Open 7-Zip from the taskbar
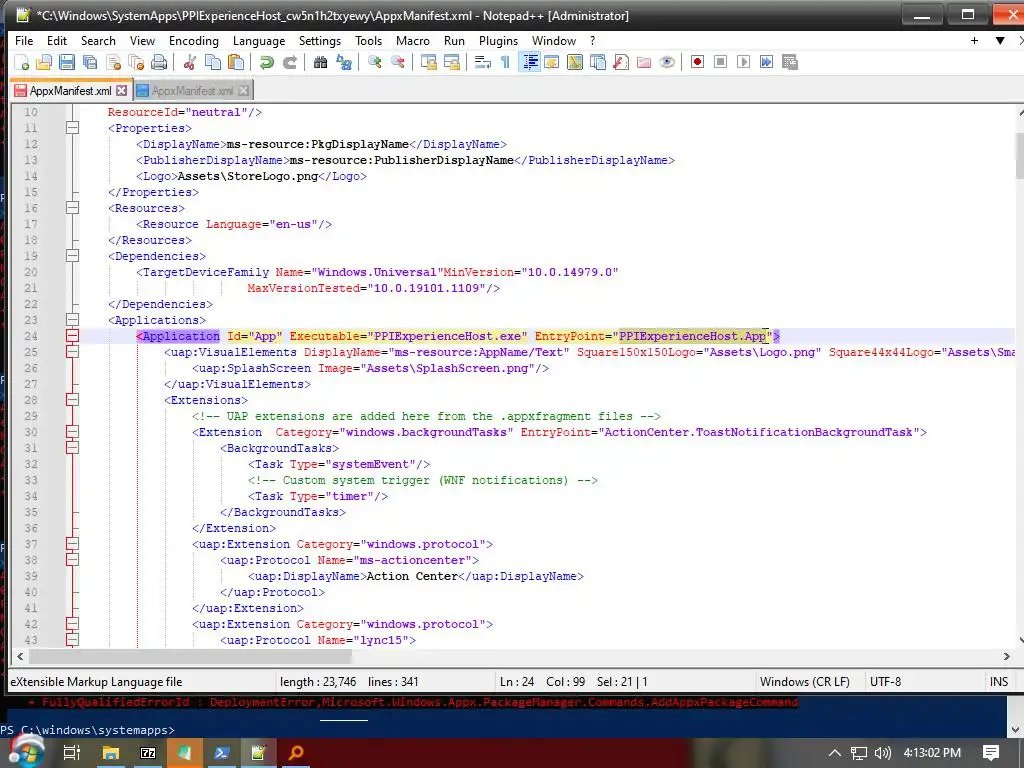This screenshot has width=1024, height=768. (148, 753)
